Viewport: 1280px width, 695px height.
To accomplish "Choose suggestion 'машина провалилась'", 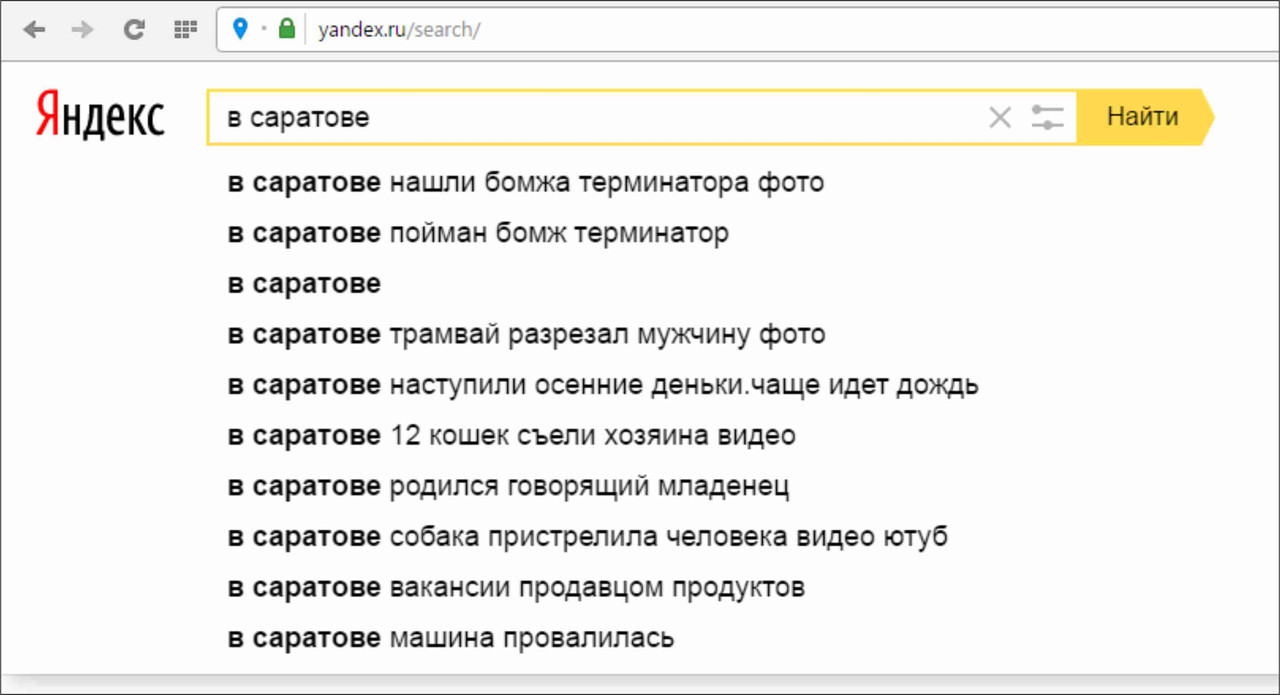I will tap(451, 637).
